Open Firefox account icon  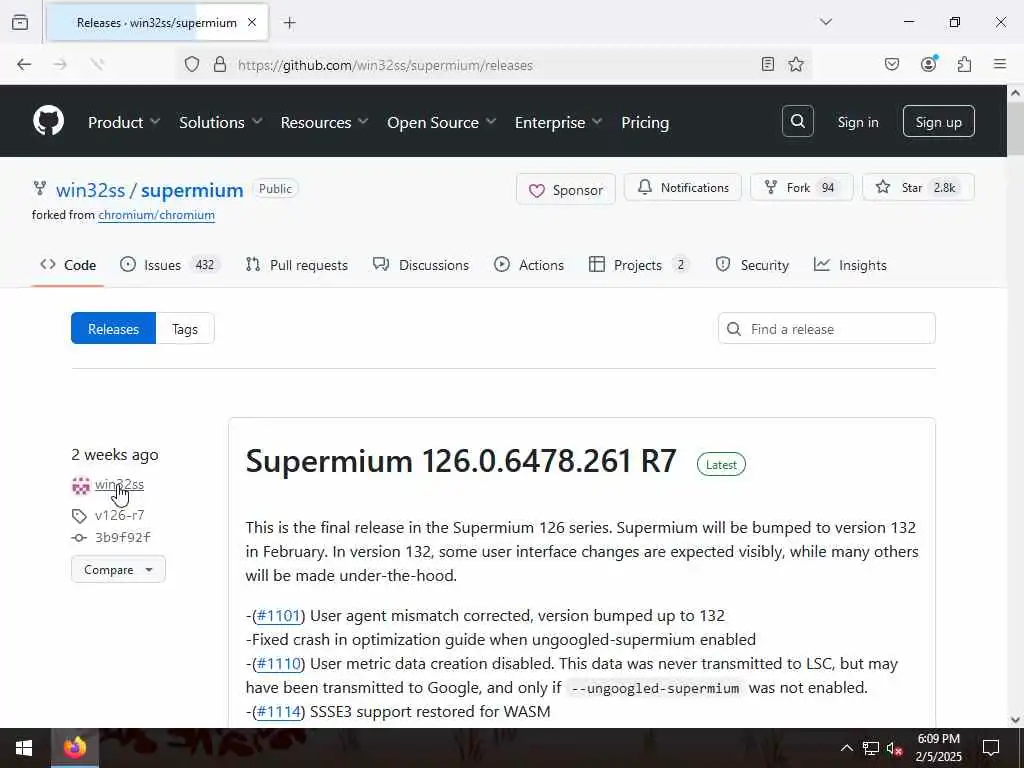(929, 63)
